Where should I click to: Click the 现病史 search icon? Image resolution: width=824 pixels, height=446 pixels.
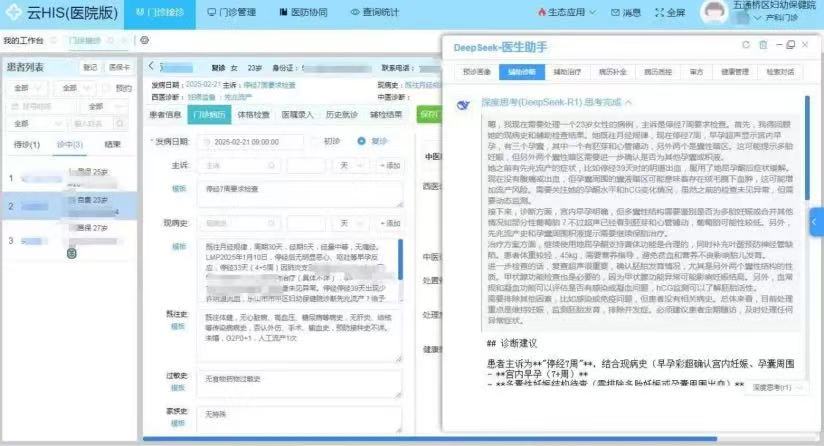pos(271,223)
